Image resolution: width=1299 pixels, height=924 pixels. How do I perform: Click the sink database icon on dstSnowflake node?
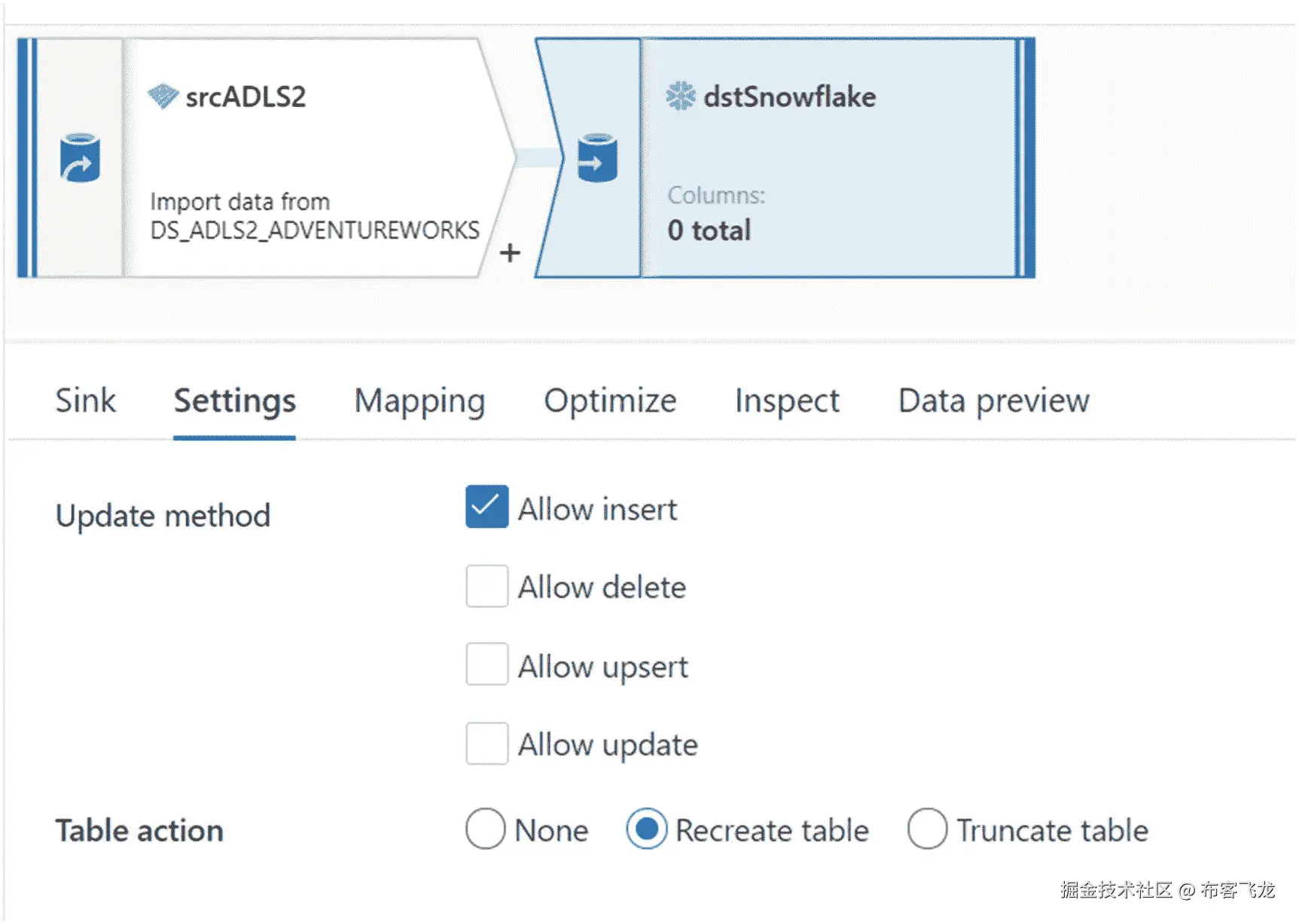(x=597, y=158)
